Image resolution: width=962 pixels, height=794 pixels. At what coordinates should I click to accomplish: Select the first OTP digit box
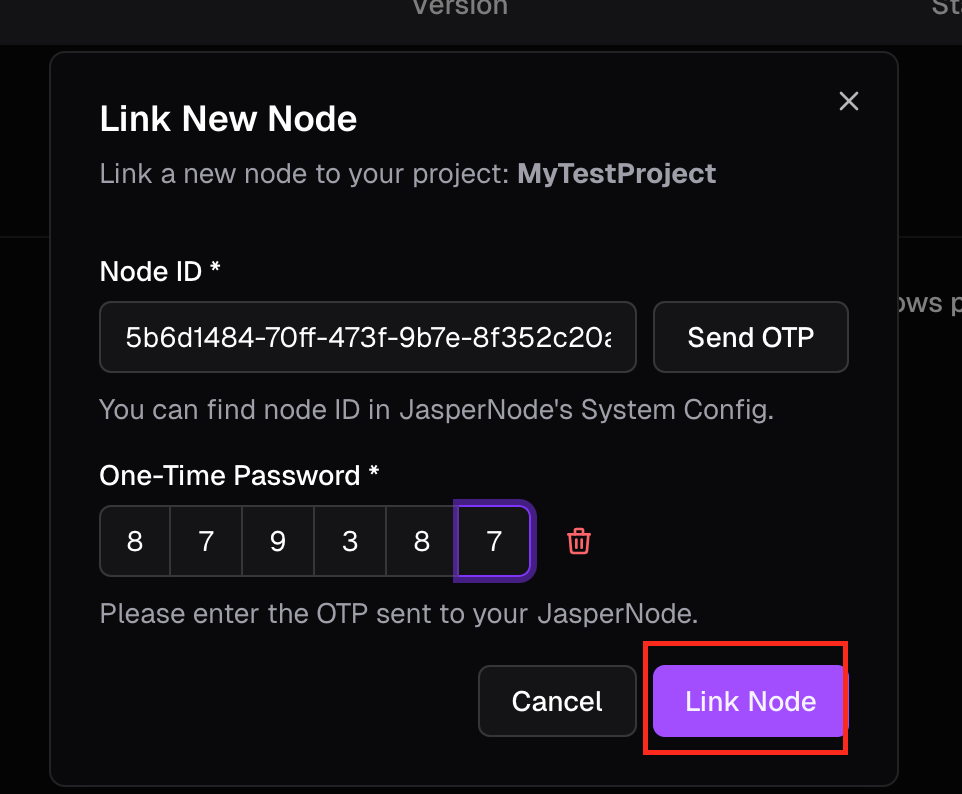(x=135, y=541)
